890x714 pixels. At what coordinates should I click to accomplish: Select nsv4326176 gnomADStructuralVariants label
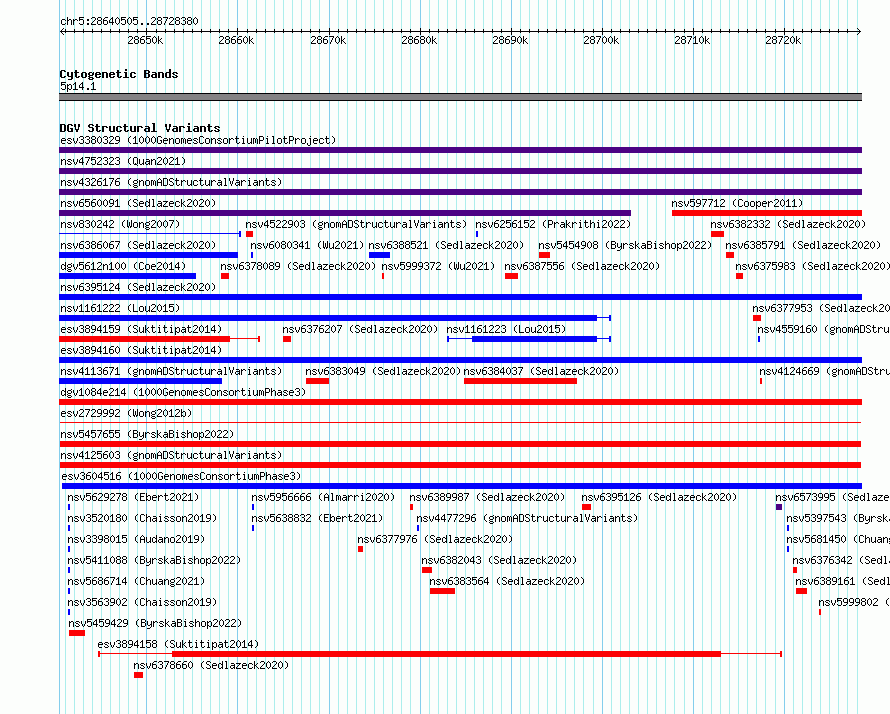pyautogui.click(x=171, y=182)
